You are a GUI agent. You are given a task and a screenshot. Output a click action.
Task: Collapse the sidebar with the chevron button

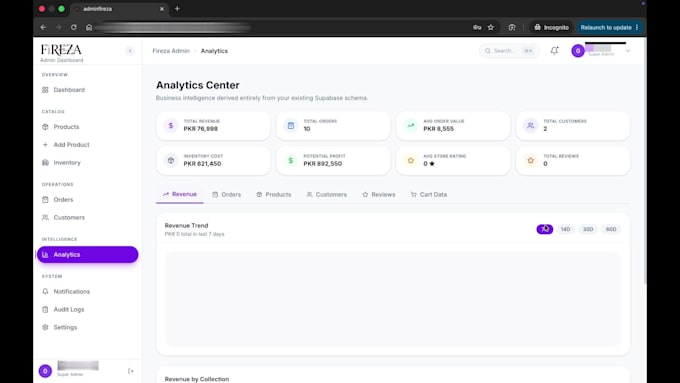pyautogui.click(x=130, y=51)
